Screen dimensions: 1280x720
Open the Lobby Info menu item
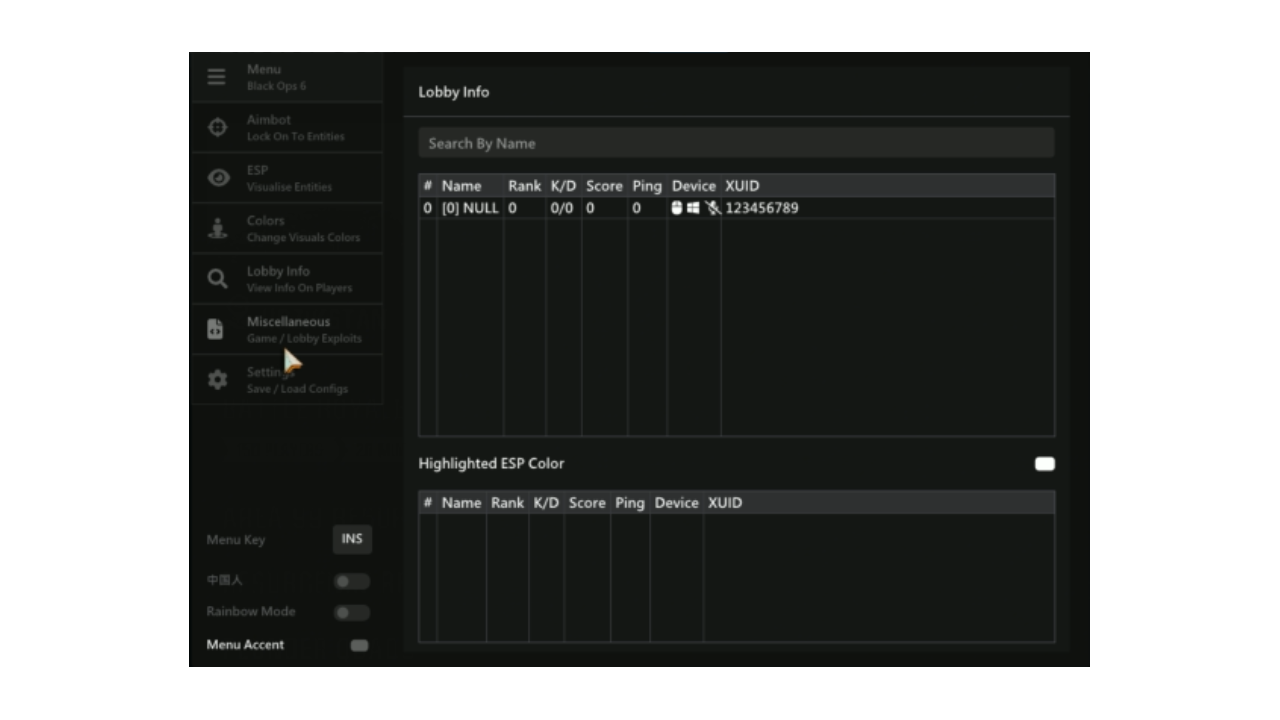coord(286,279)
